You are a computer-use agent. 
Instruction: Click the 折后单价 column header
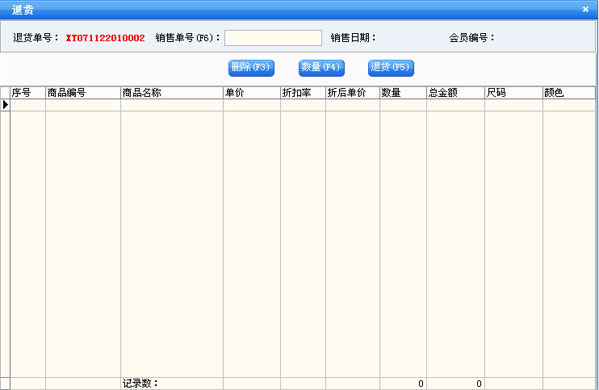(353, 93)
